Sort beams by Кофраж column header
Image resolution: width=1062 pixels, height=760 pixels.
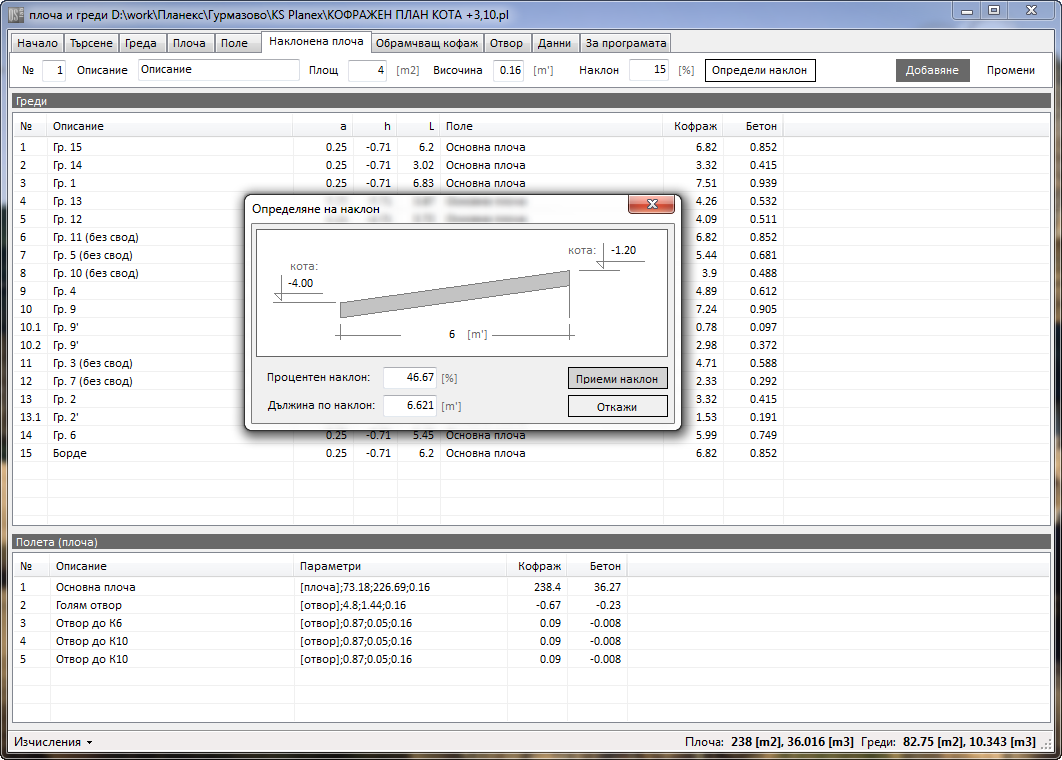(x=692, y=127)
